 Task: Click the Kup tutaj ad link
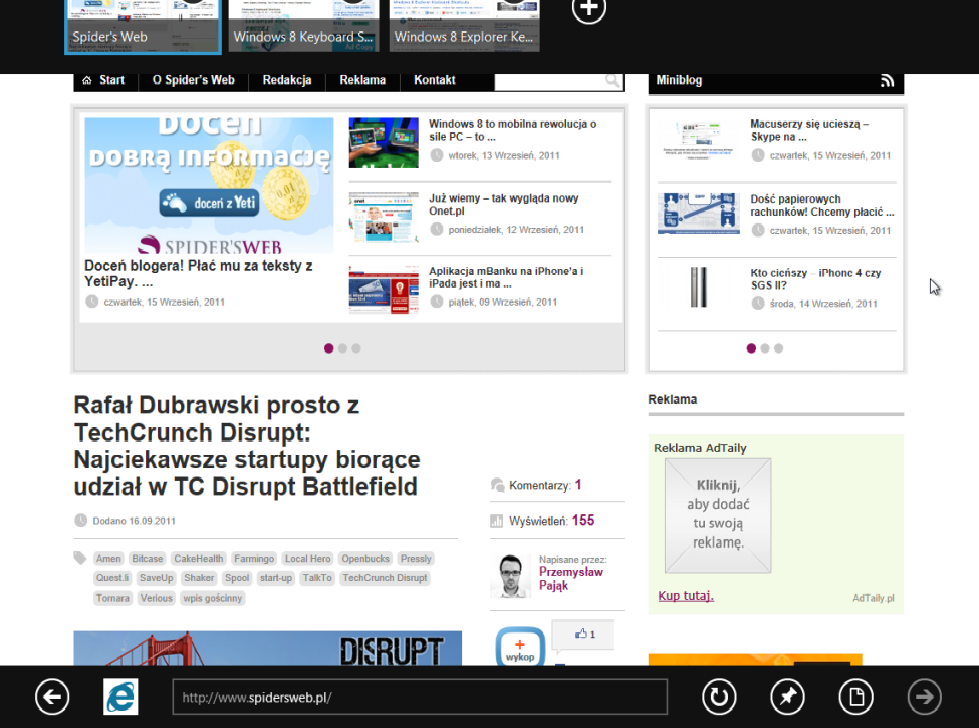(686, 596)
